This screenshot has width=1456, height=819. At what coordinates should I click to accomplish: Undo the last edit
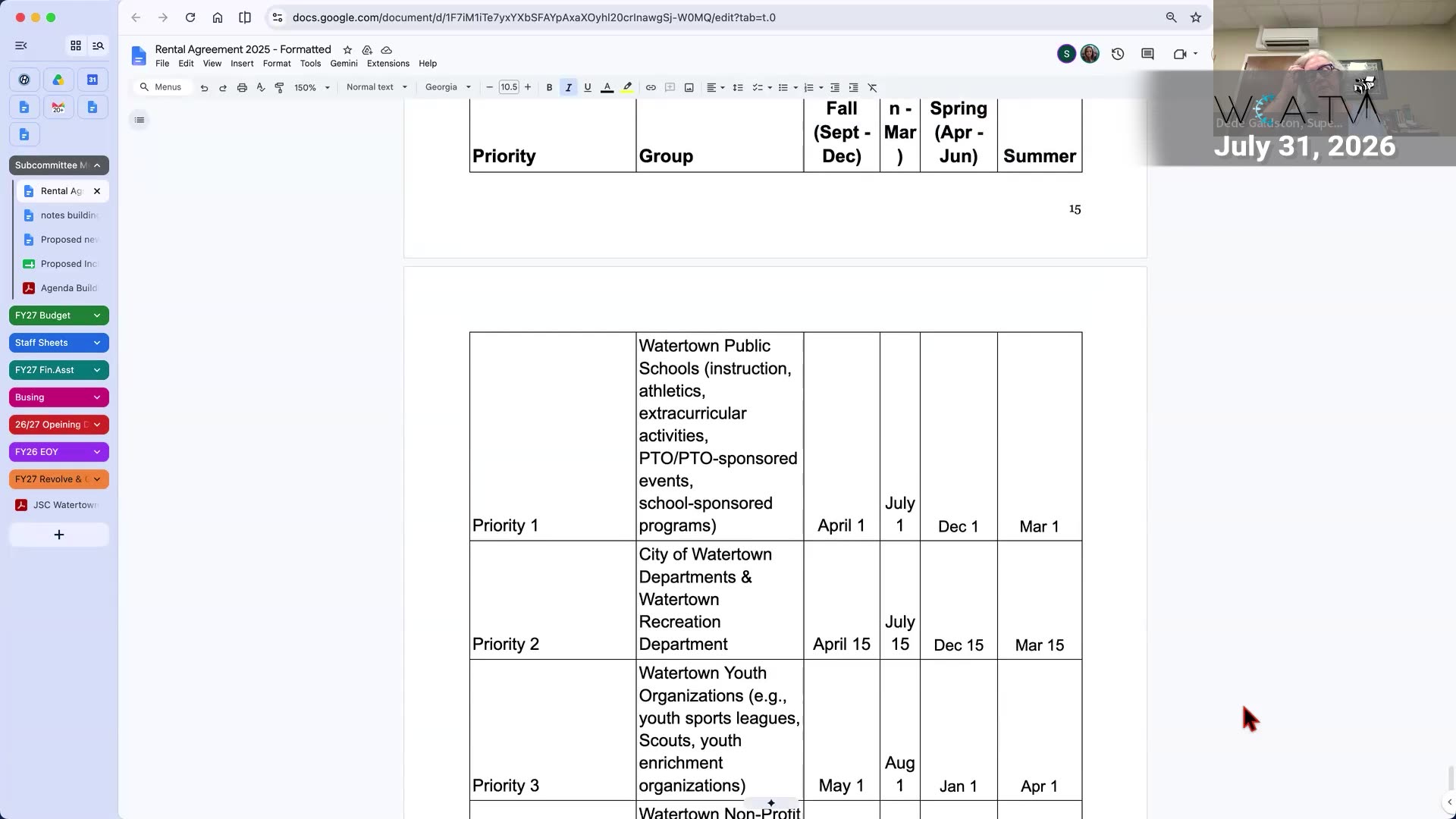pos(204,88)
